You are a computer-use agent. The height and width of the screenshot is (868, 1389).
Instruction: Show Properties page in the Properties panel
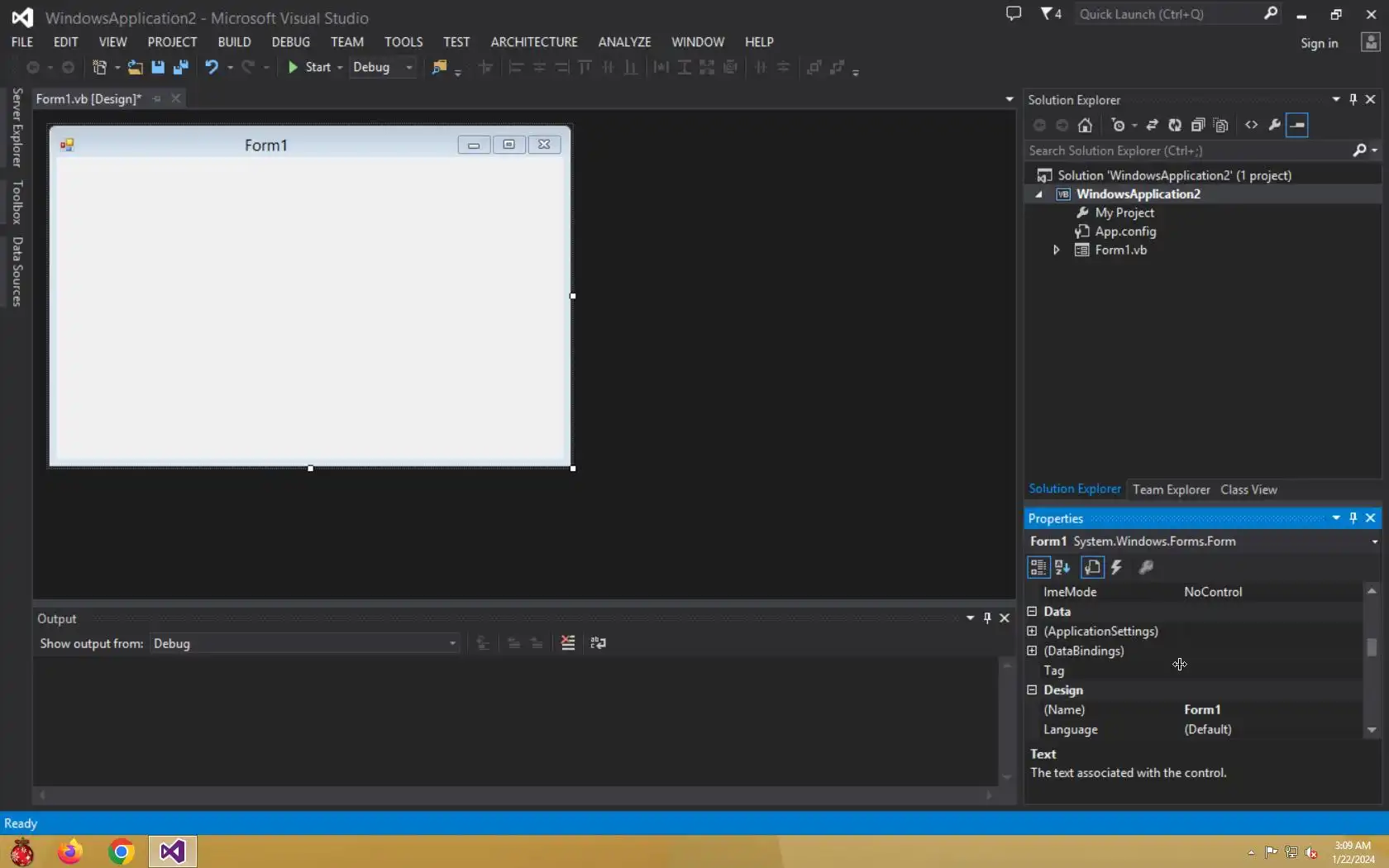[x=1092, y=567]
